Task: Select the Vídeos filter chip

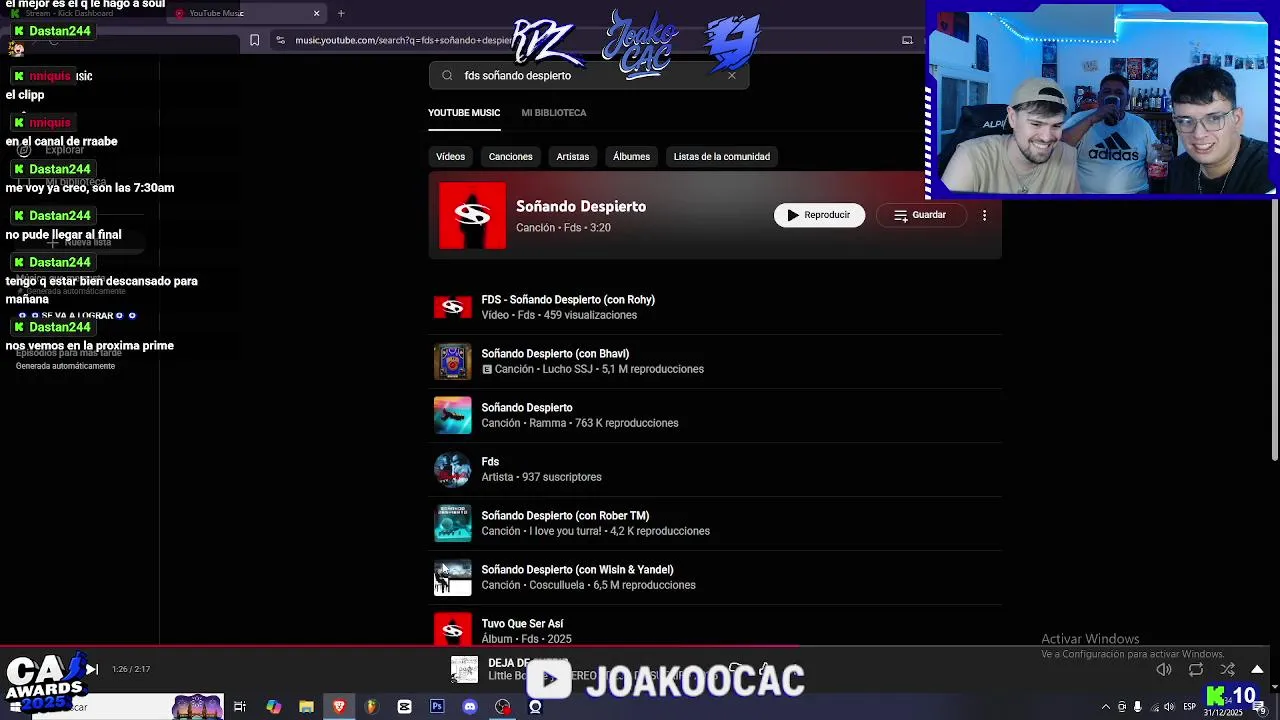Action: click(450, 157)
